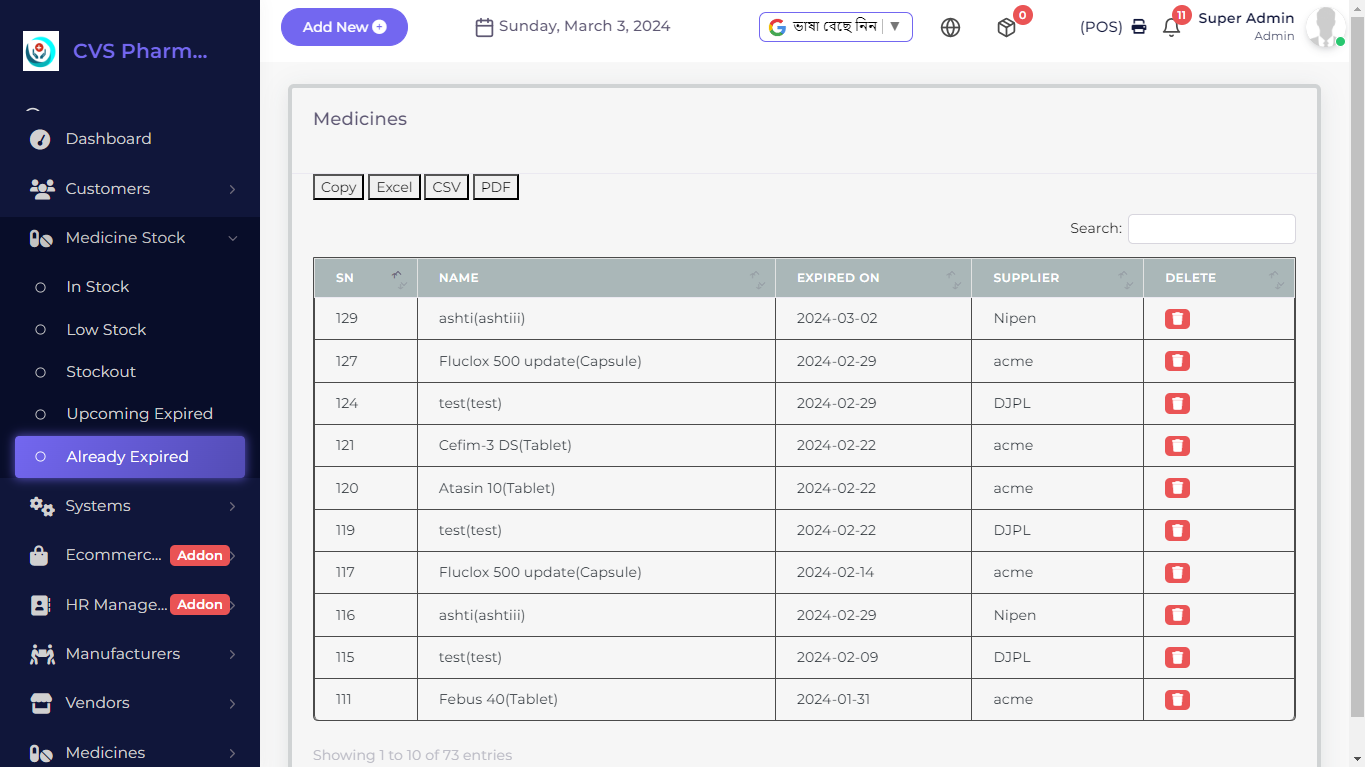1365x767 pixels.
Task: Delete the Febus 40(Tablet) row via trash icon
Action: (x=1176, y=699)
